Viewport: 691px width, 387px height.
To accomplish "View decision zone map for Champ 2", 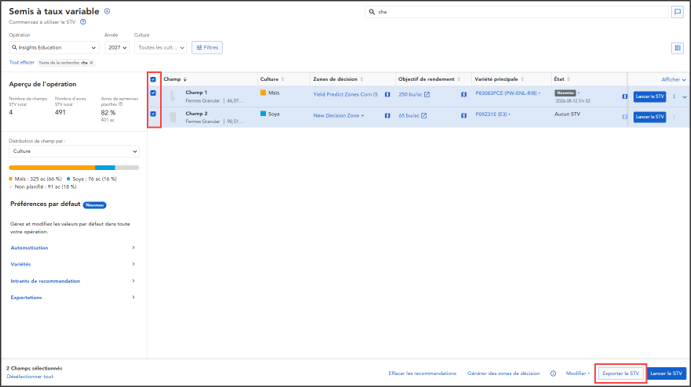I will pyautogui.click(x=387, y=116).
